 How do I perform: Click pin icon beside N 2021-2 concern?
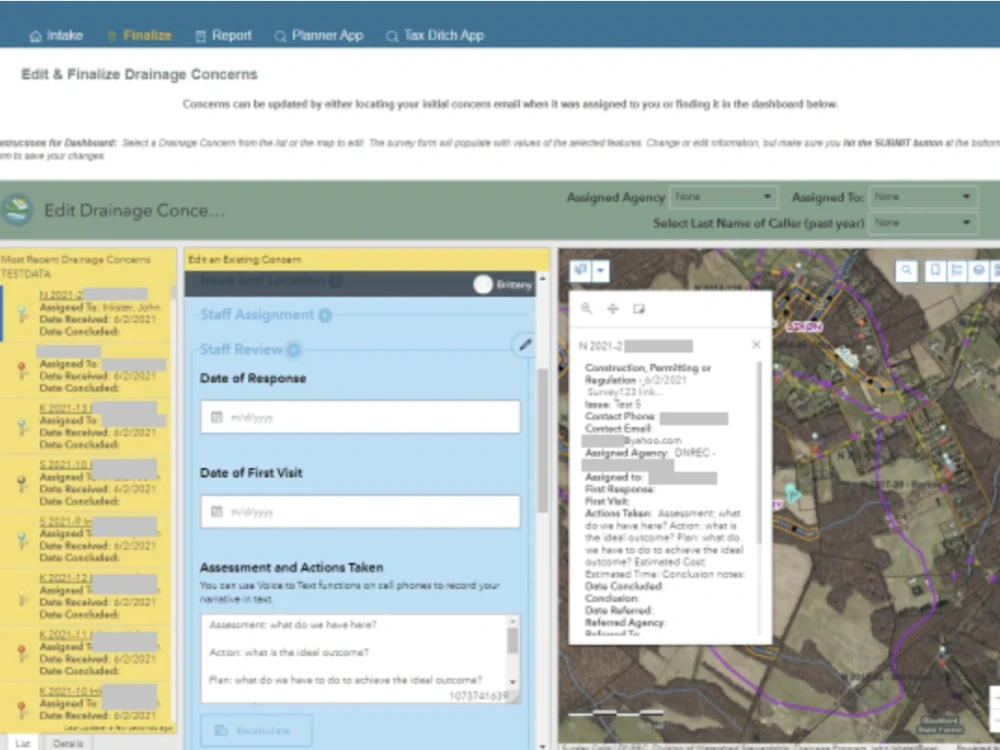pos(22,314)
